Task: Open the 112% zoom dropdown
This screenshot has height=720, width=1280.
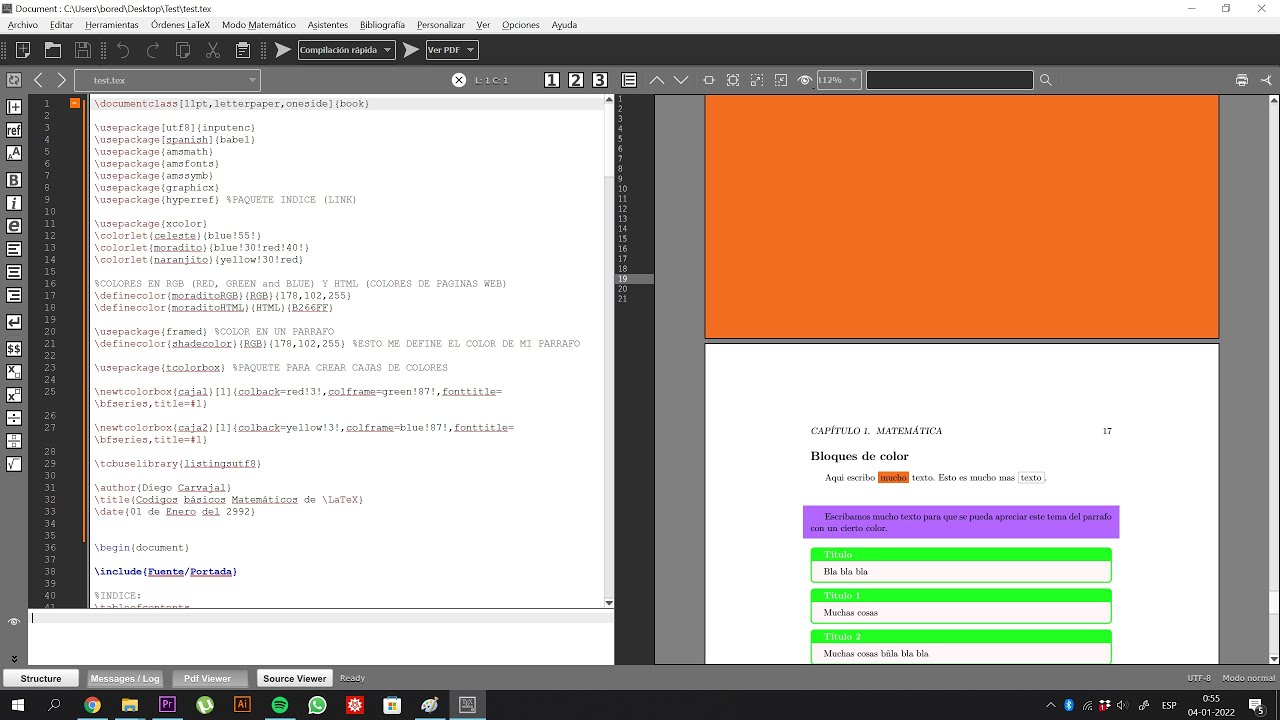Action: tap(838, 80)
